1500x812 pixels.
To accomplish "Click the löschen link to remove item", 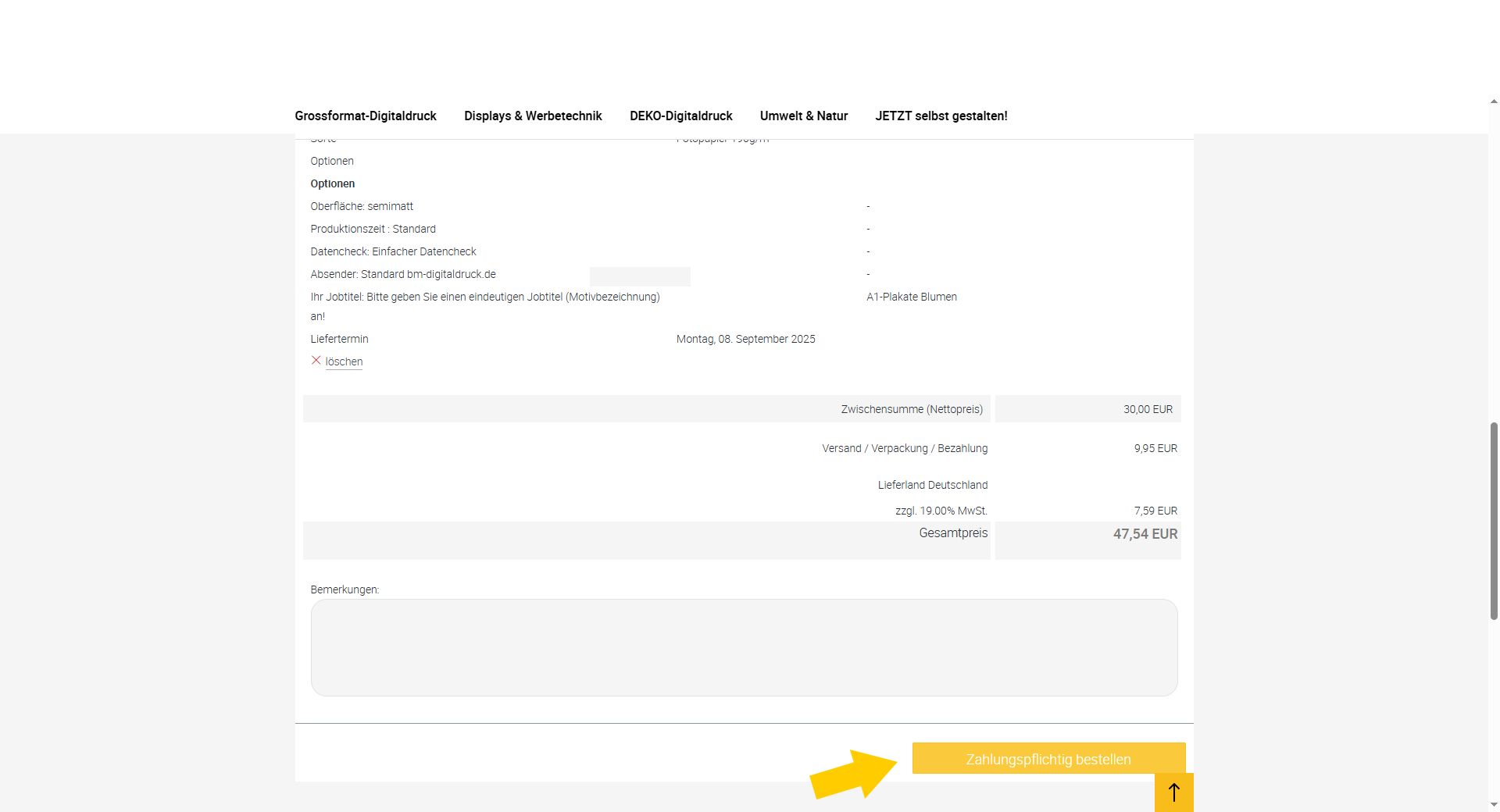I will [x=344, y=361].
